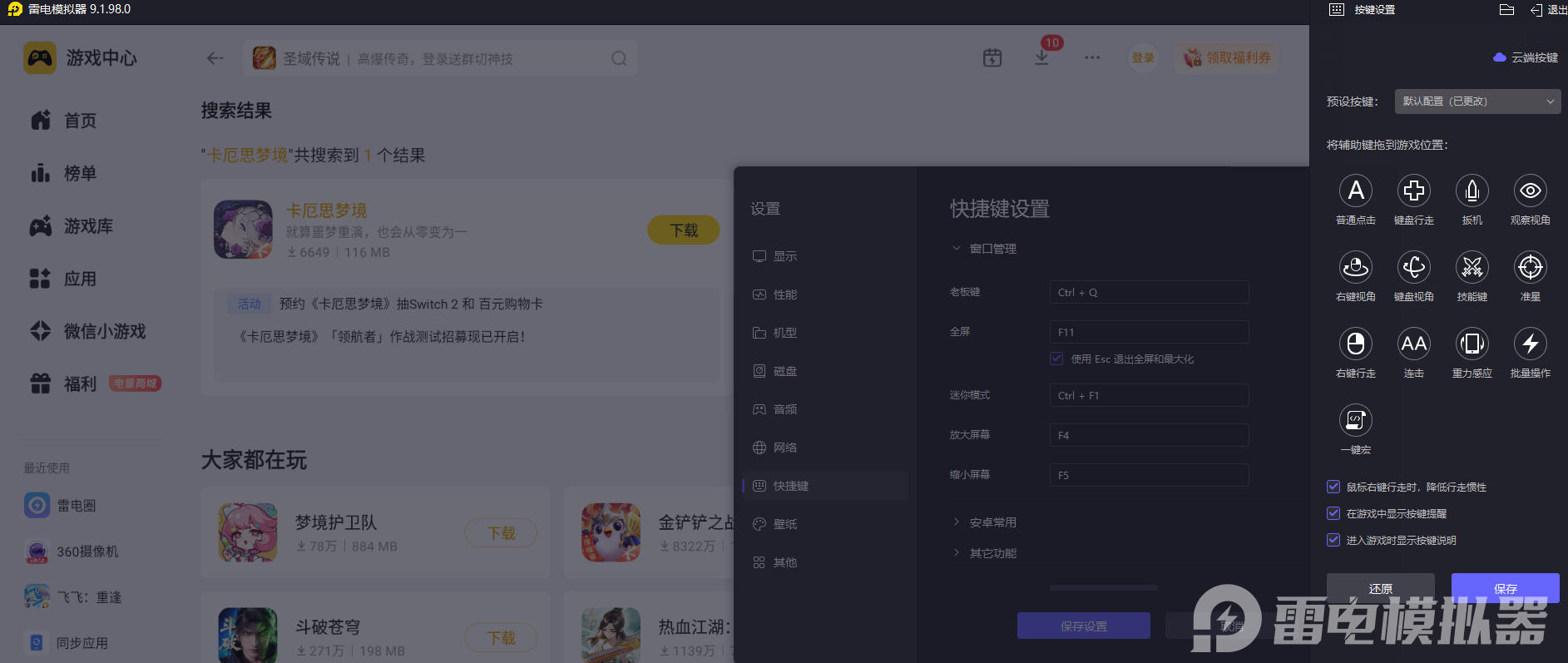Pick the 批量操作 lightning tool

pos(1531,344)
